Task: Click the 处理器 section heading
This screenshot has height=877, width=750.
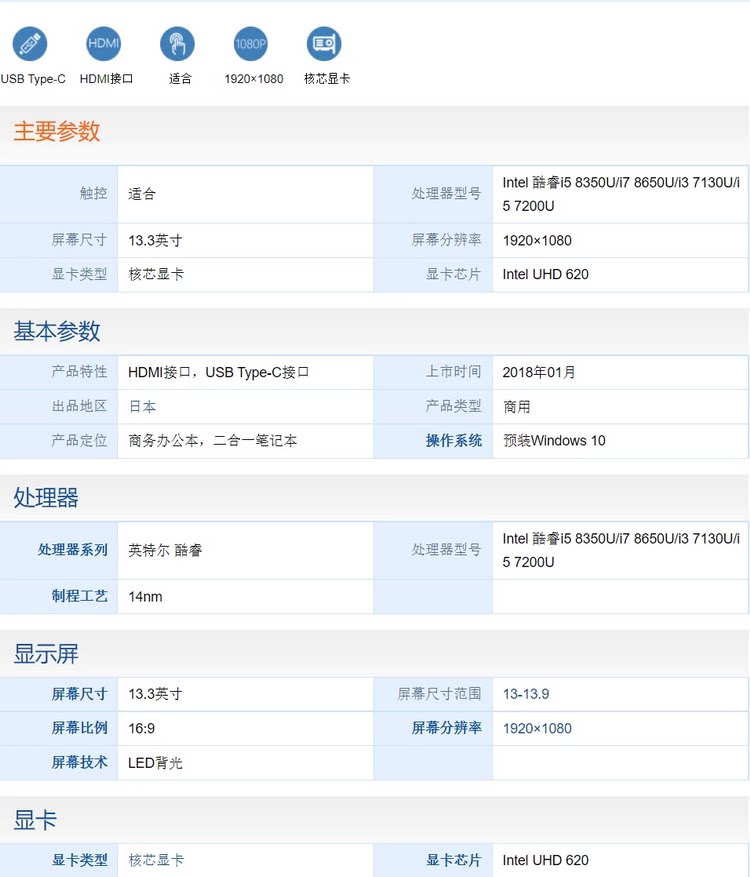Action: pos(46,497)
